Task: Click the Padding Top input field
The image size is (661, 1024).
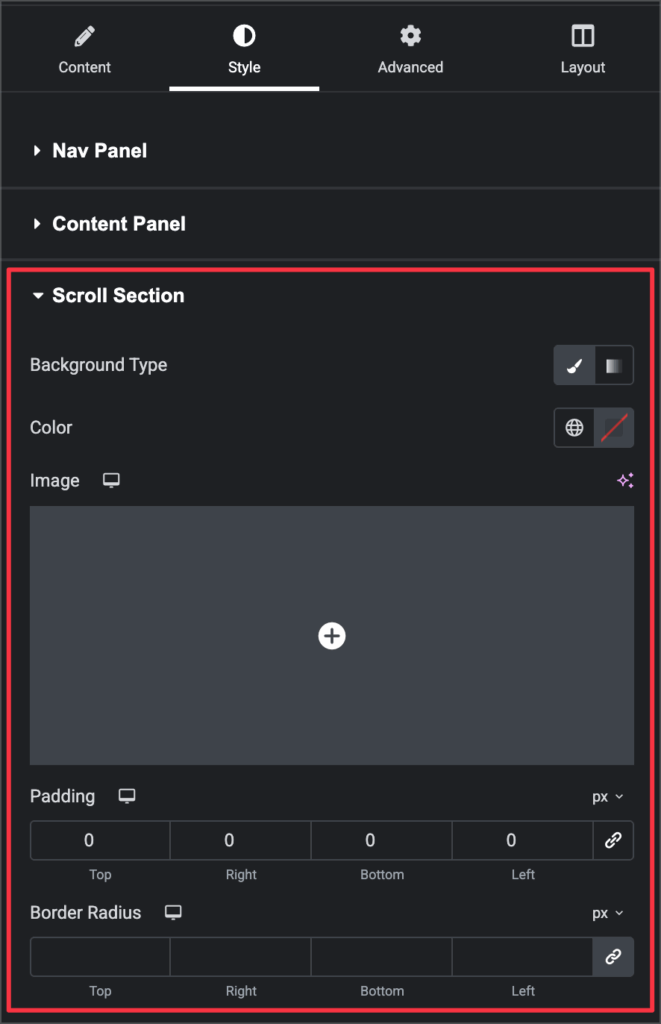Action: pos(100,841)
